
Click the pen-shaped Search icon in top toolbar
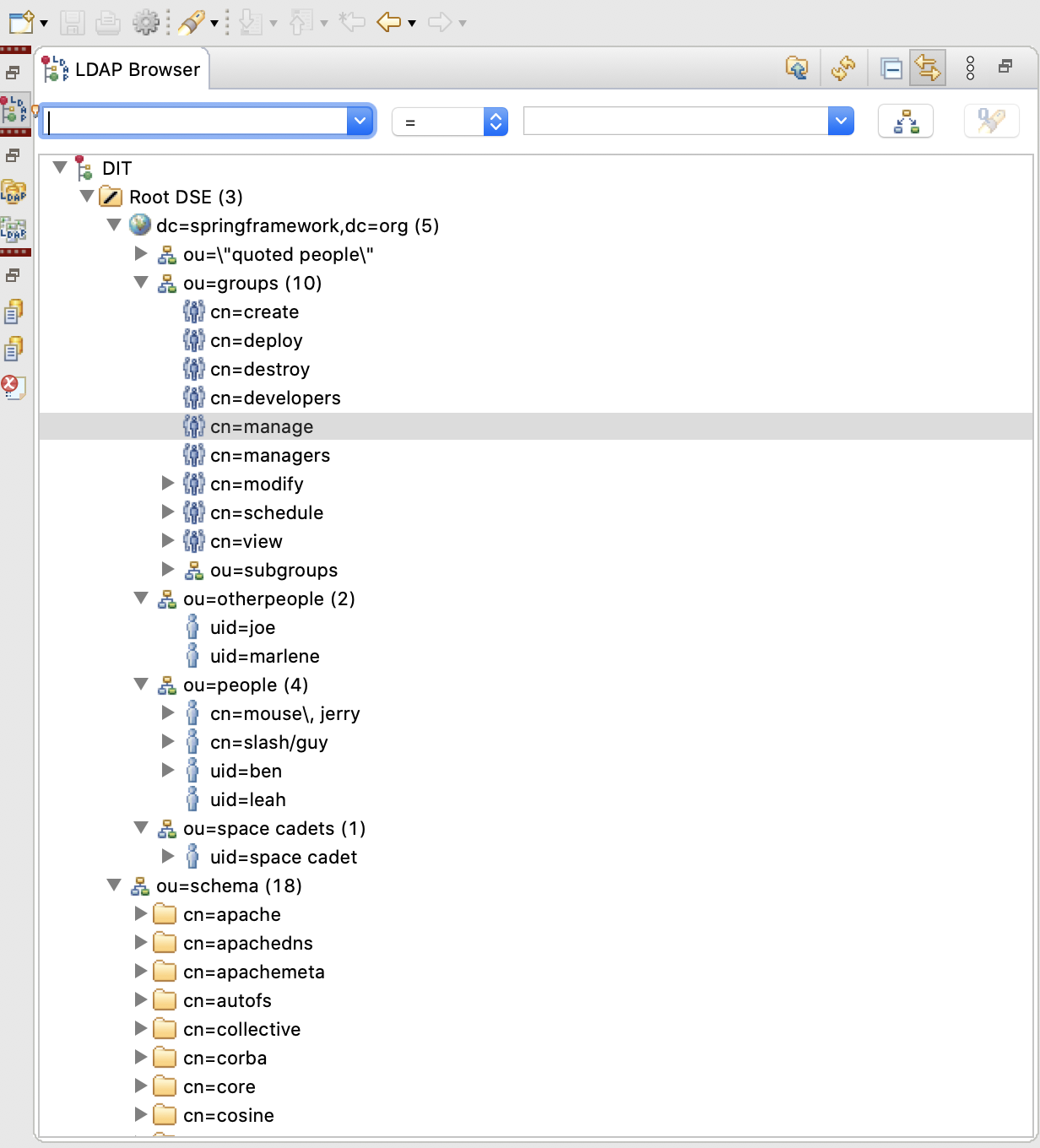coord(191,23)
